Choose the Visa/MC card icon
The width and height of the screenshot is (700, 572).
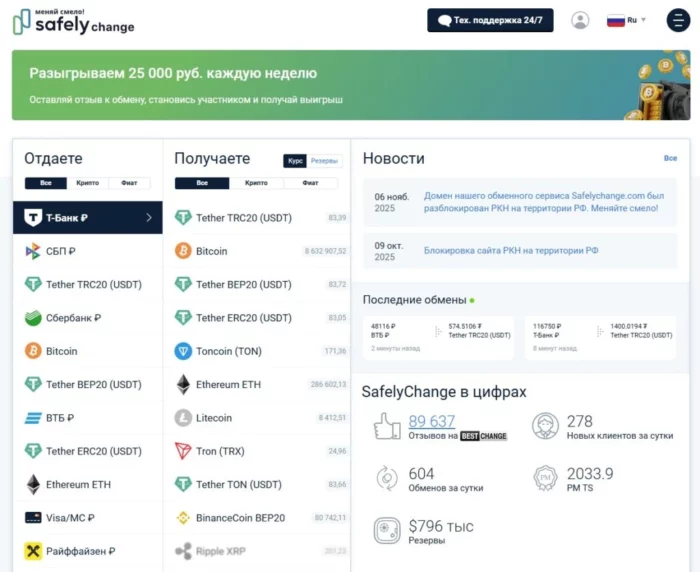33,518
